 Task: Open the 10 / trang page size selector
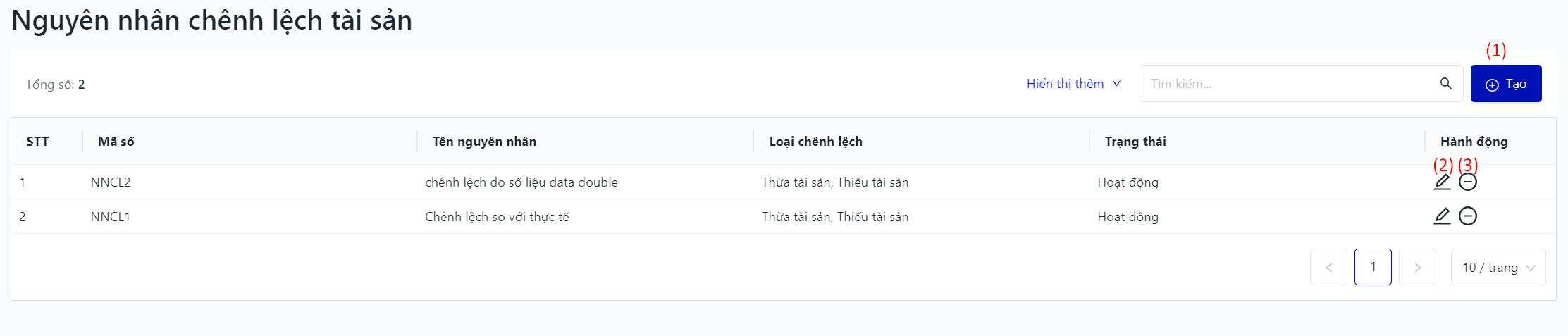click(1498, 267)
